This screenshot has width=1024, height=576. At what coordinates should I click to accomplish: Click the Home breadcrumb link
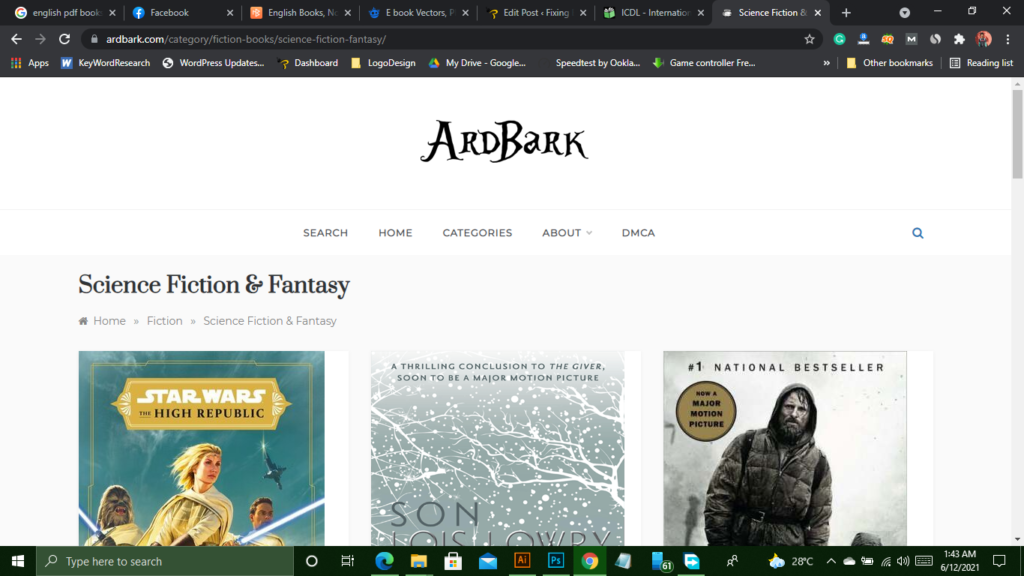click(109, 321)
